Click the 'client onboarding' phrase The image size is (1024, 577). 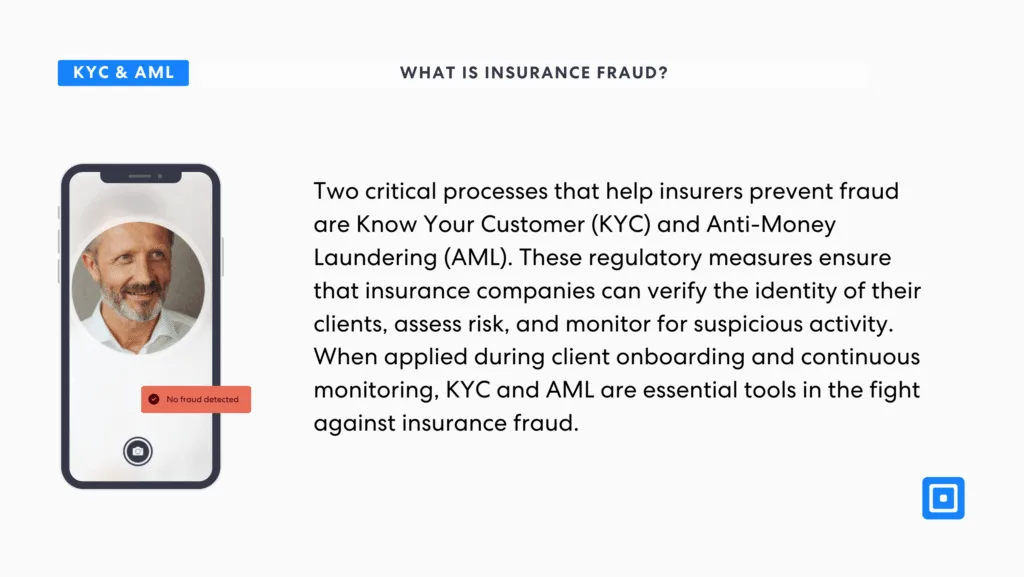(x=648, y=357)
